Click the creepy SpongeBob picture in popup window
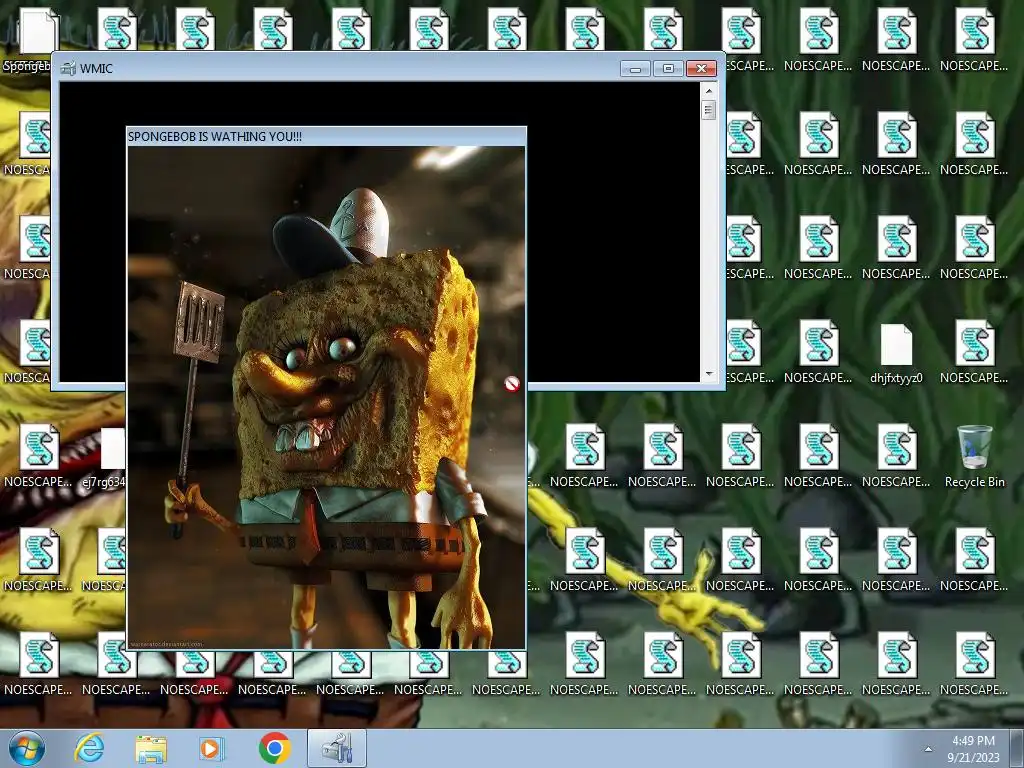 click(x=326, y=397)
